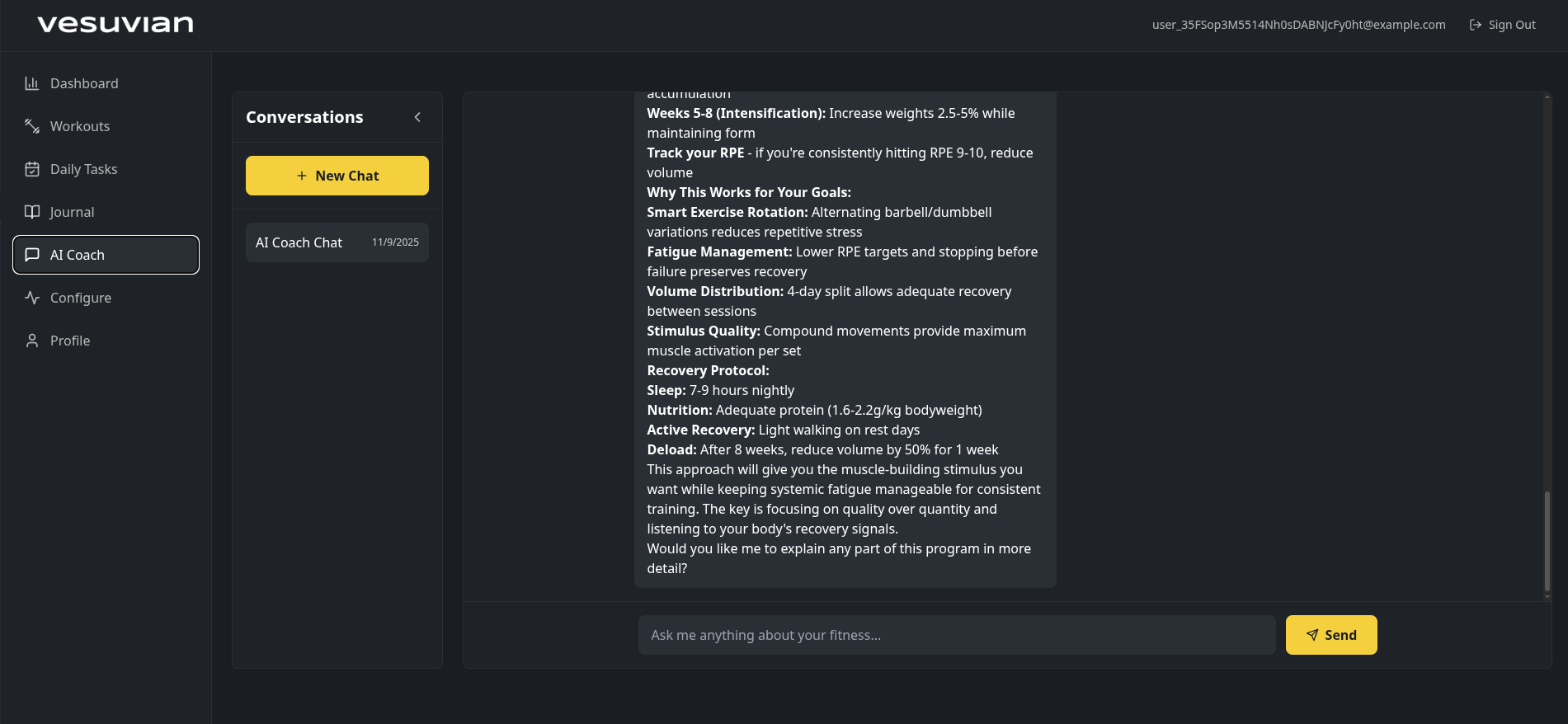Click the user email address in header
Screen dimensions: 1568x724
click(x=1298, y=25)
